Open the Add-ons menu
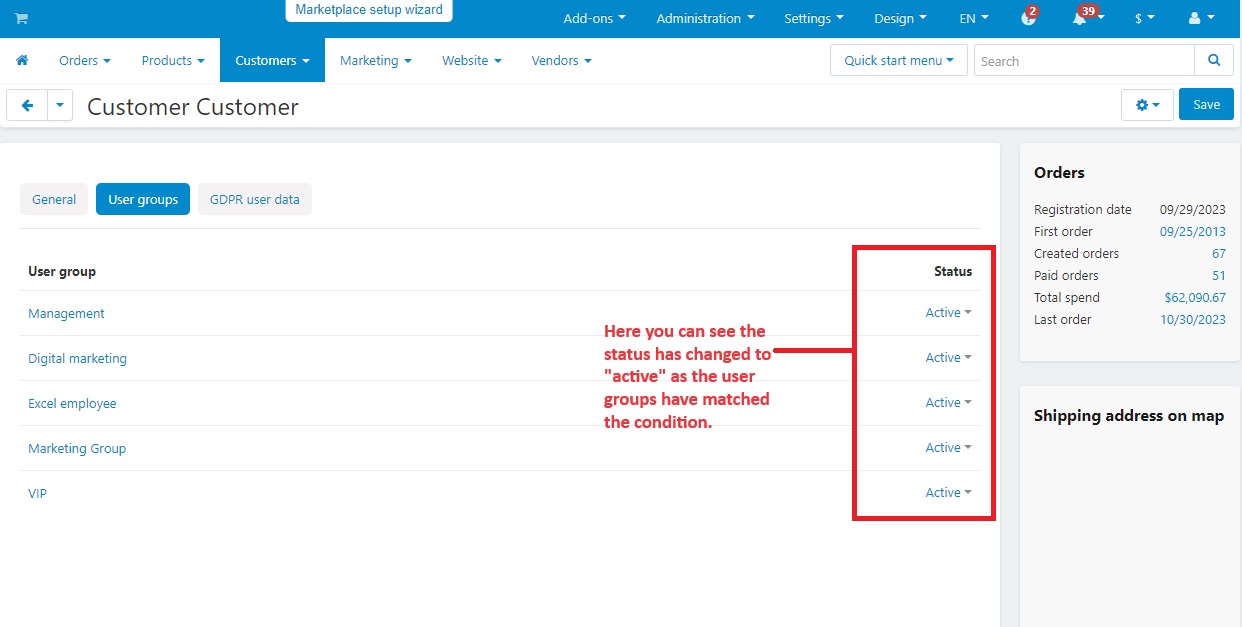The width and height of the screenshot is (1242, 627). click(594, 19)
